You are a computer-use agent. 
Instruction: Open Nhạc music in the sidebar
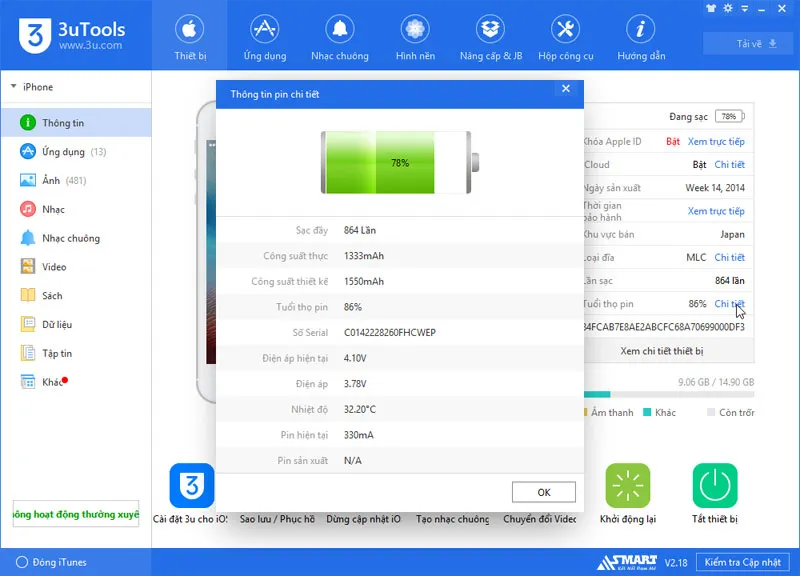click(x=77, y=209)
